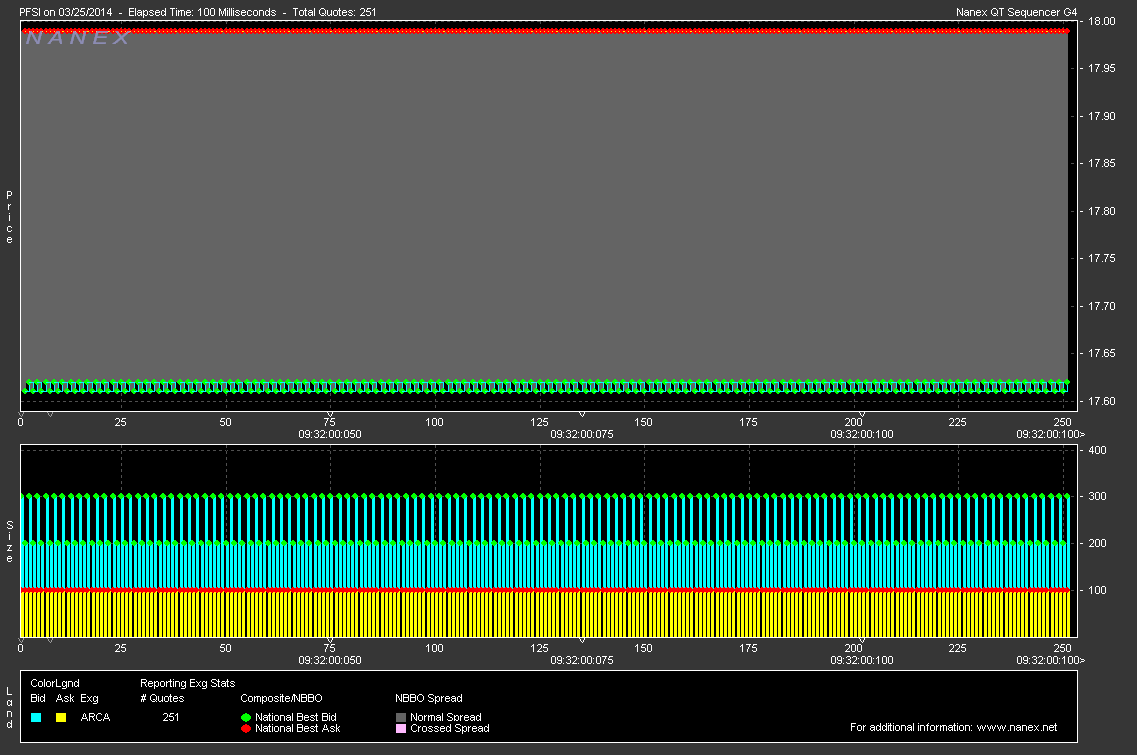
Task: Click the 17.65 price axis label
Action: 1101,353
